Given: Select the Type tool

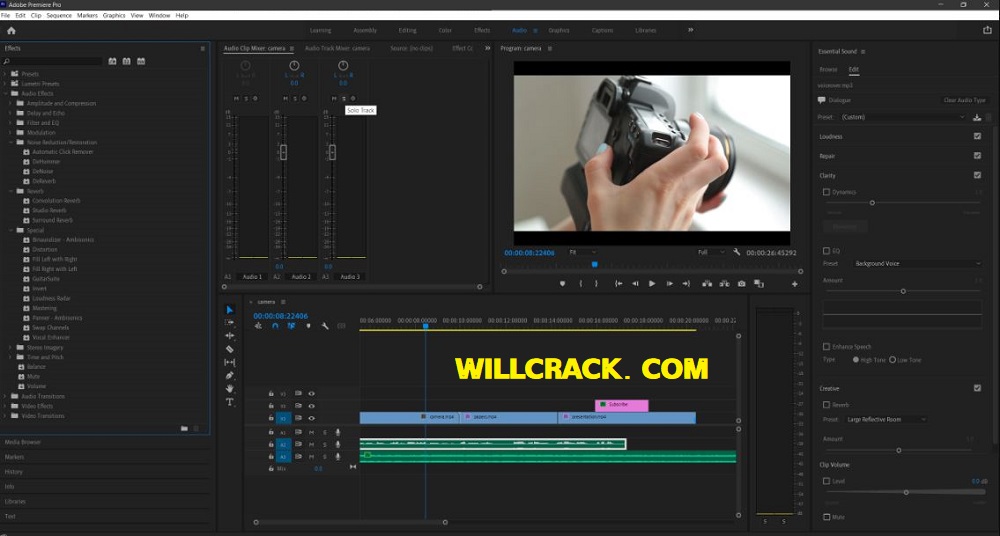Looking at the screenshot, I should [x=230, y=402].
